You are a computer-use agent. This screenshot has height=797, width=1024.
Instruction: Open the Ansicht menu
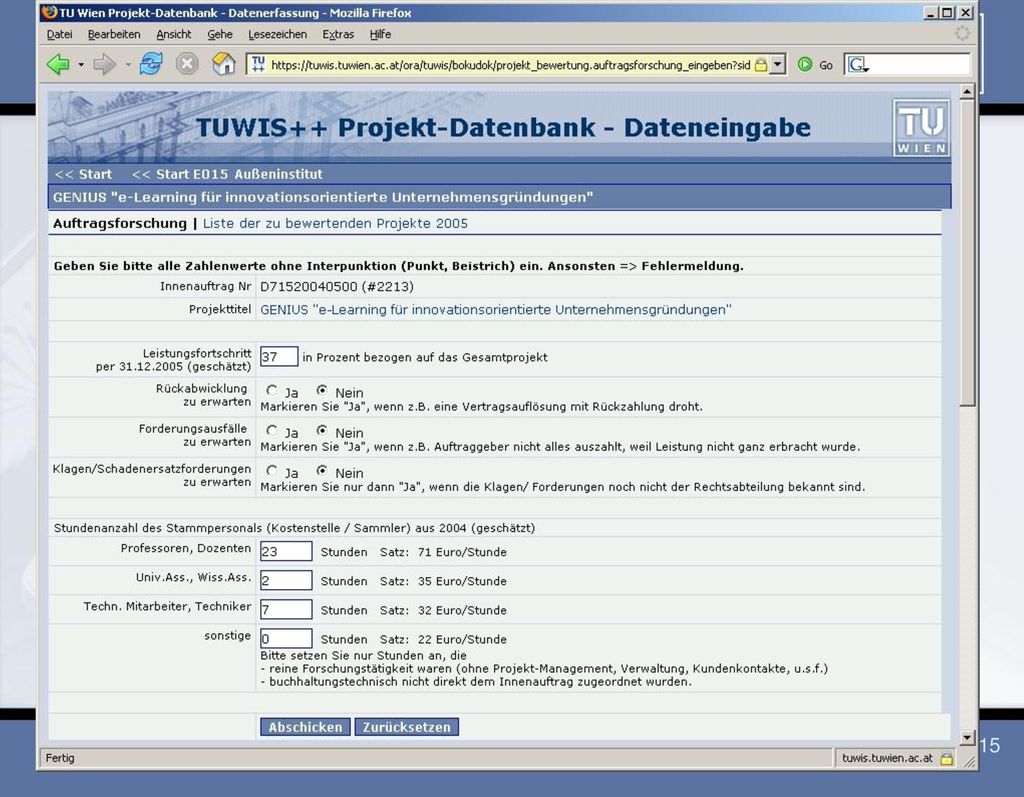point(174,35)
